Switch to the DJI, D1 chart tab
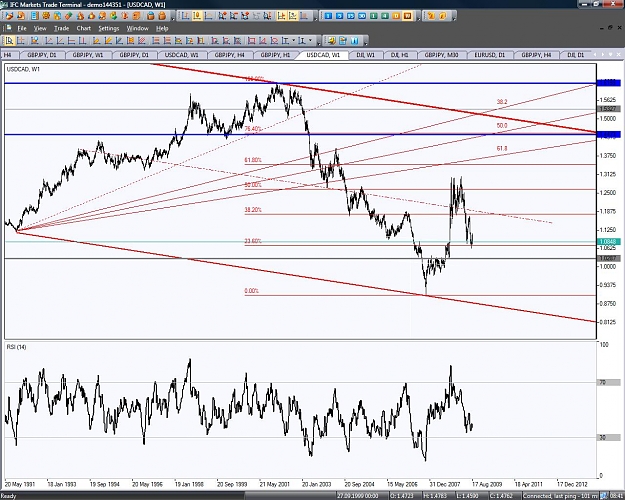The height and width of the screenshot is (500, 625). tap(576, 55)
